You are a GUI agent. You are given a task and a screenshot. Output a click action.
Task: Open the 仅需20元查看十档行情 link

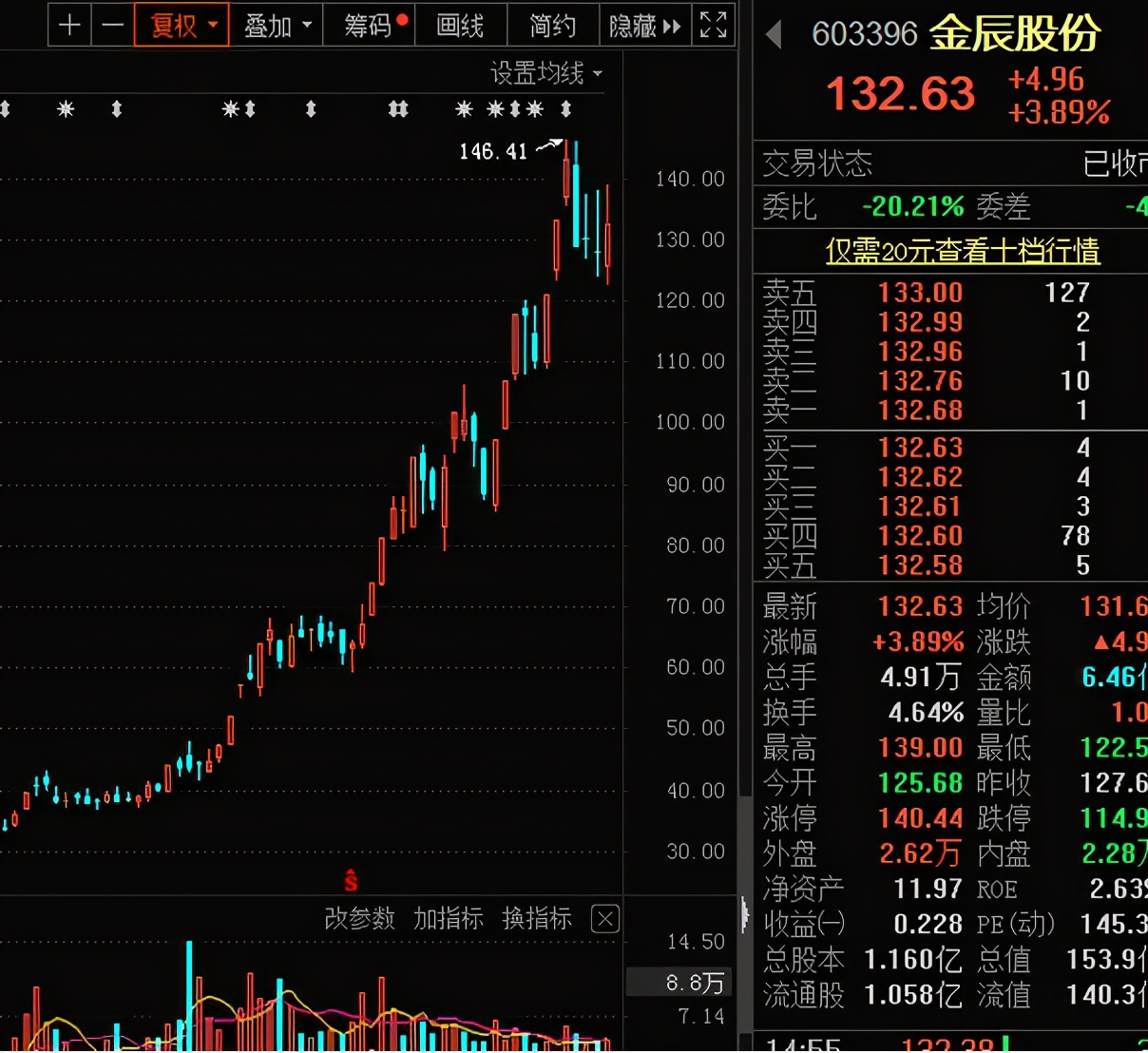coord(962,251)
